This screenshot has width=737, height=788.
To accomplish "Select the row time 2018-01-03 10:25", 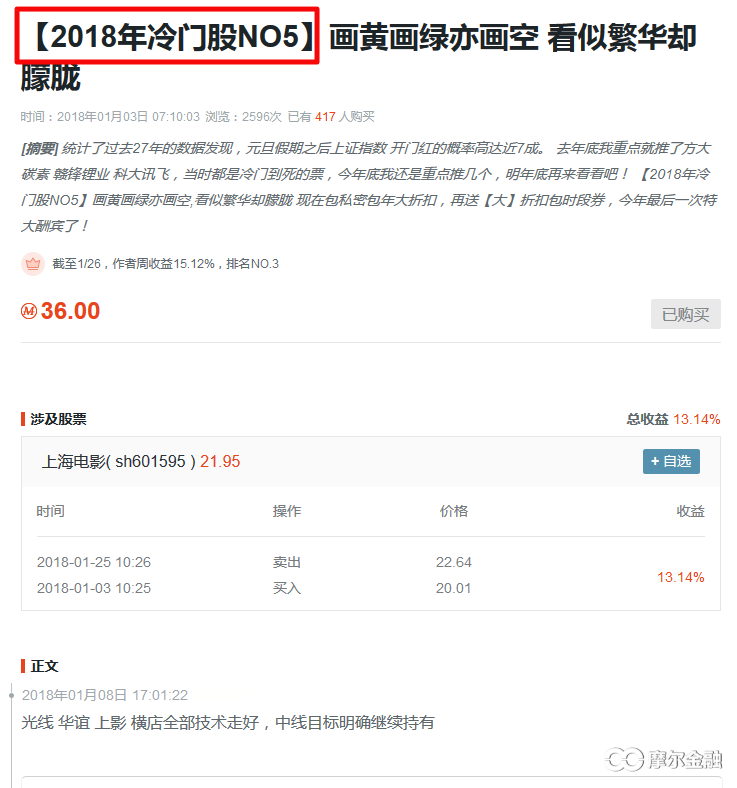I will coord(94,588).
